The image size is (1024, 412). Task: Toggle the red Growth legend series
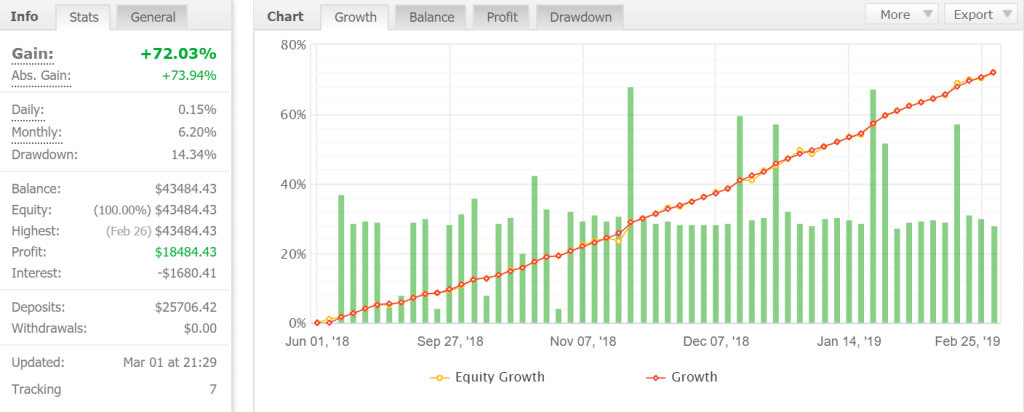[695, 377]
